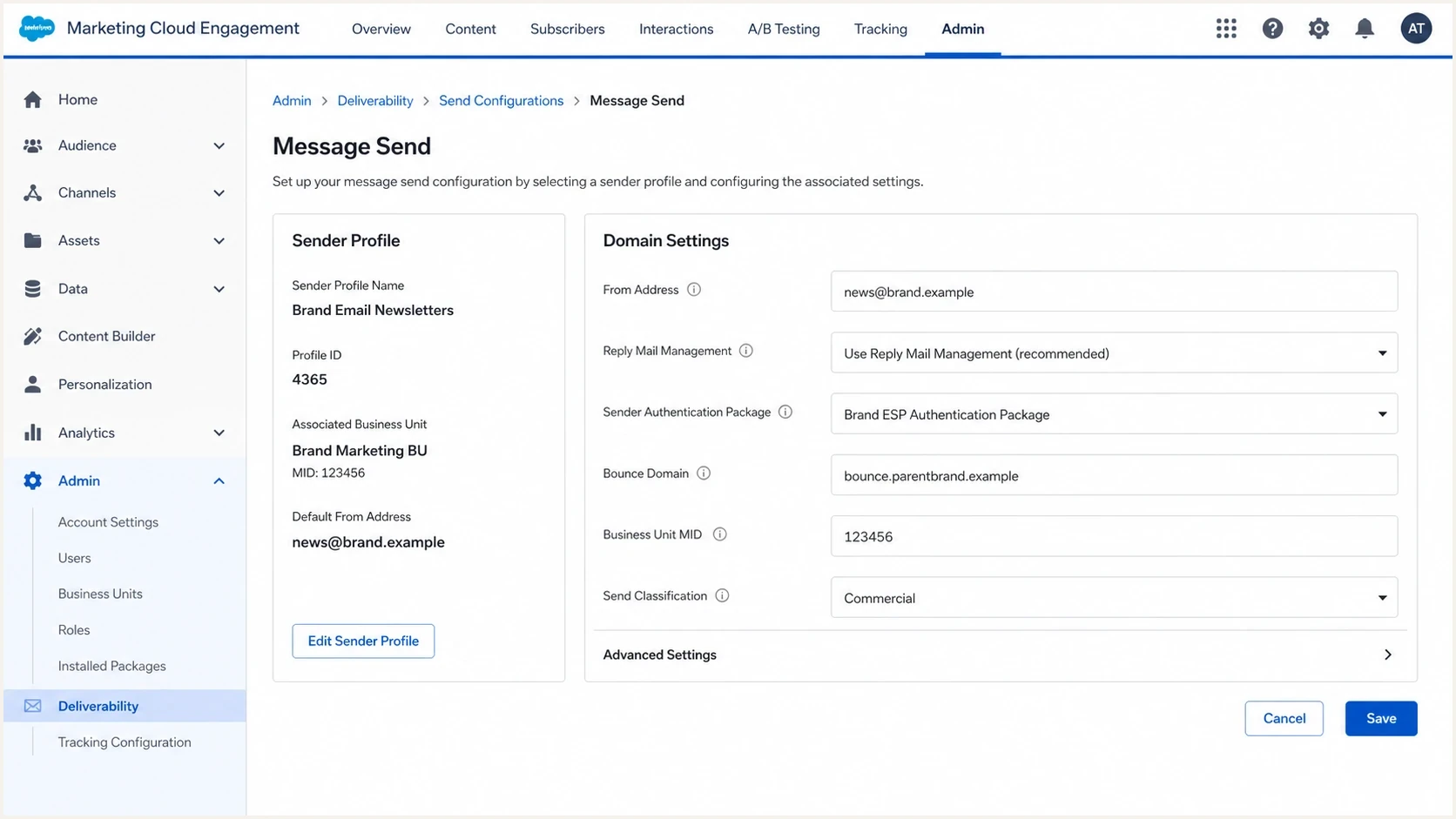Switch to the Content tab
The image size is (1456, 819).
coord(470,29)
